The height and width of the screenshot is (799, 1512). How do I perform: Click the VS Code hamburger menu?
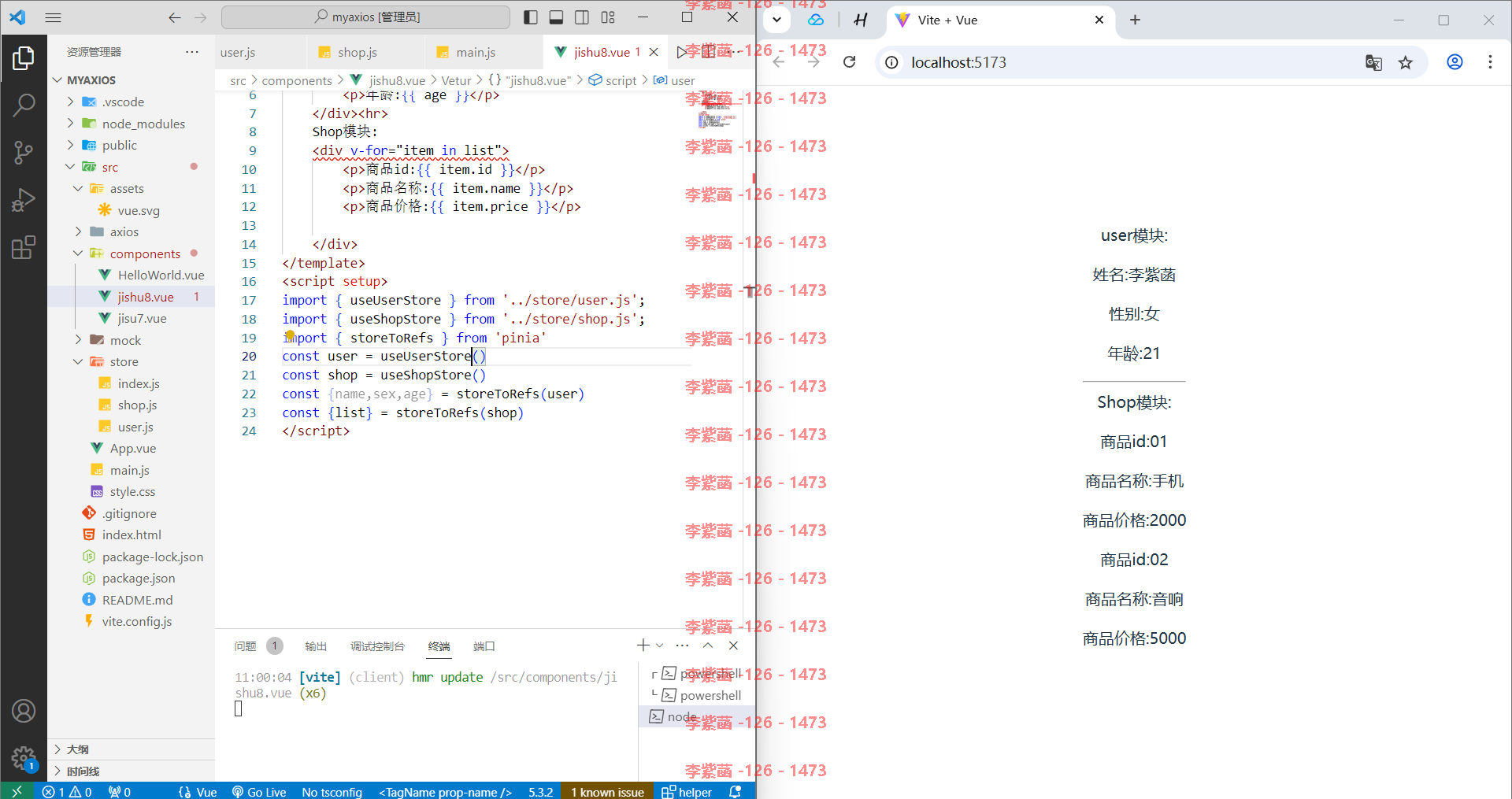coord(54,17)
